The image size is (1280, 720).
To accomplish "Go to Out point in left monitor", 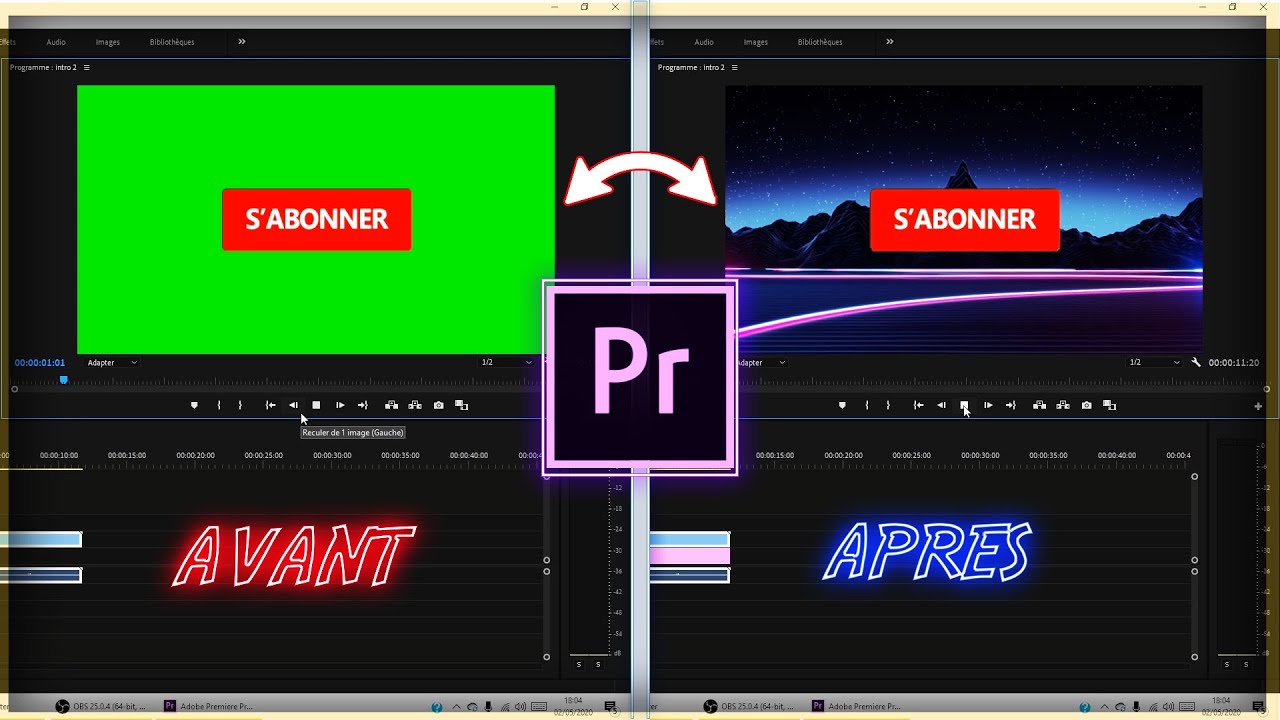I will click(363, 405).
